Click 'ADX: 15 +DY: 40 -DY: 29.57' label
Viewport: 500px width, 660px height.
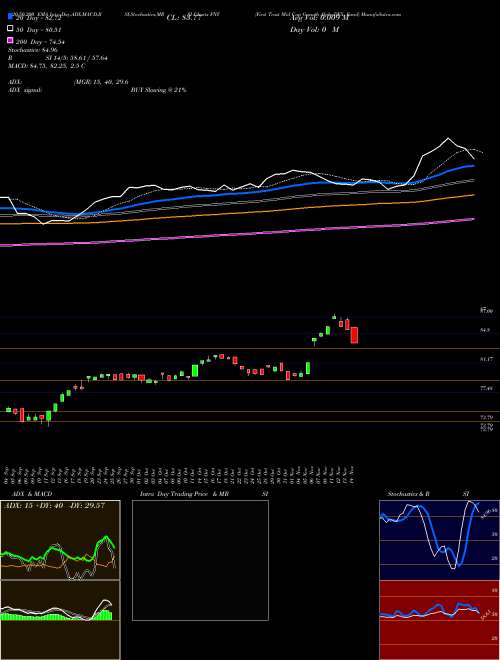point(54,506)
